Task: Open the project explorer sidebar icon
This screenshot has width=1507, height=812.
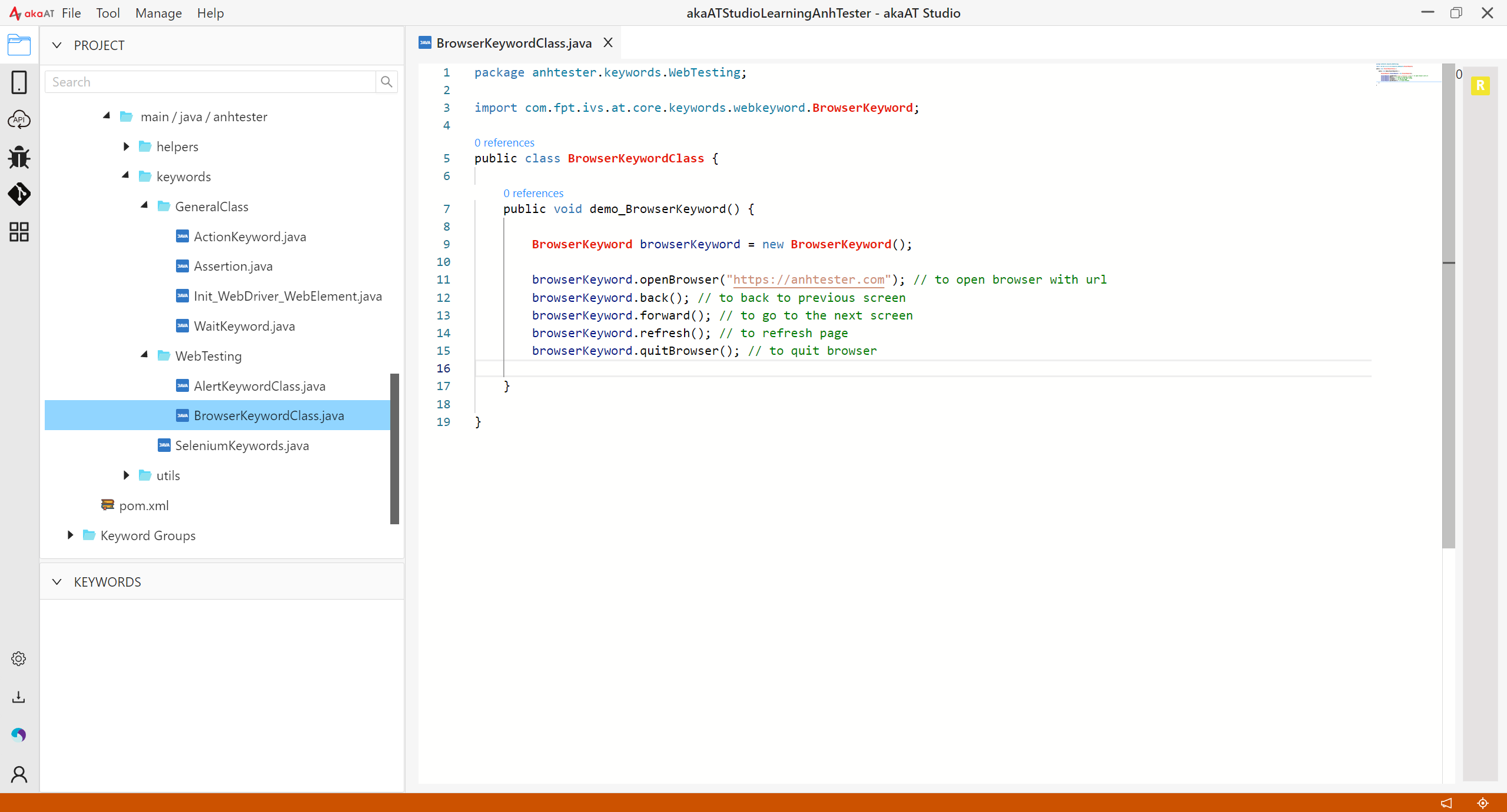Action: pos(19,45)
